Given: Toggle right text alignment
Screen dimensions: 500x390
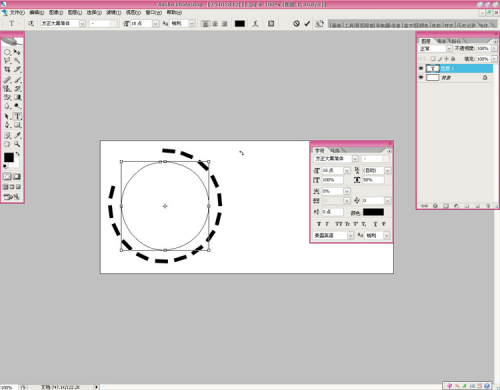Looking at the screenshot, I should (x=224, y=24).
